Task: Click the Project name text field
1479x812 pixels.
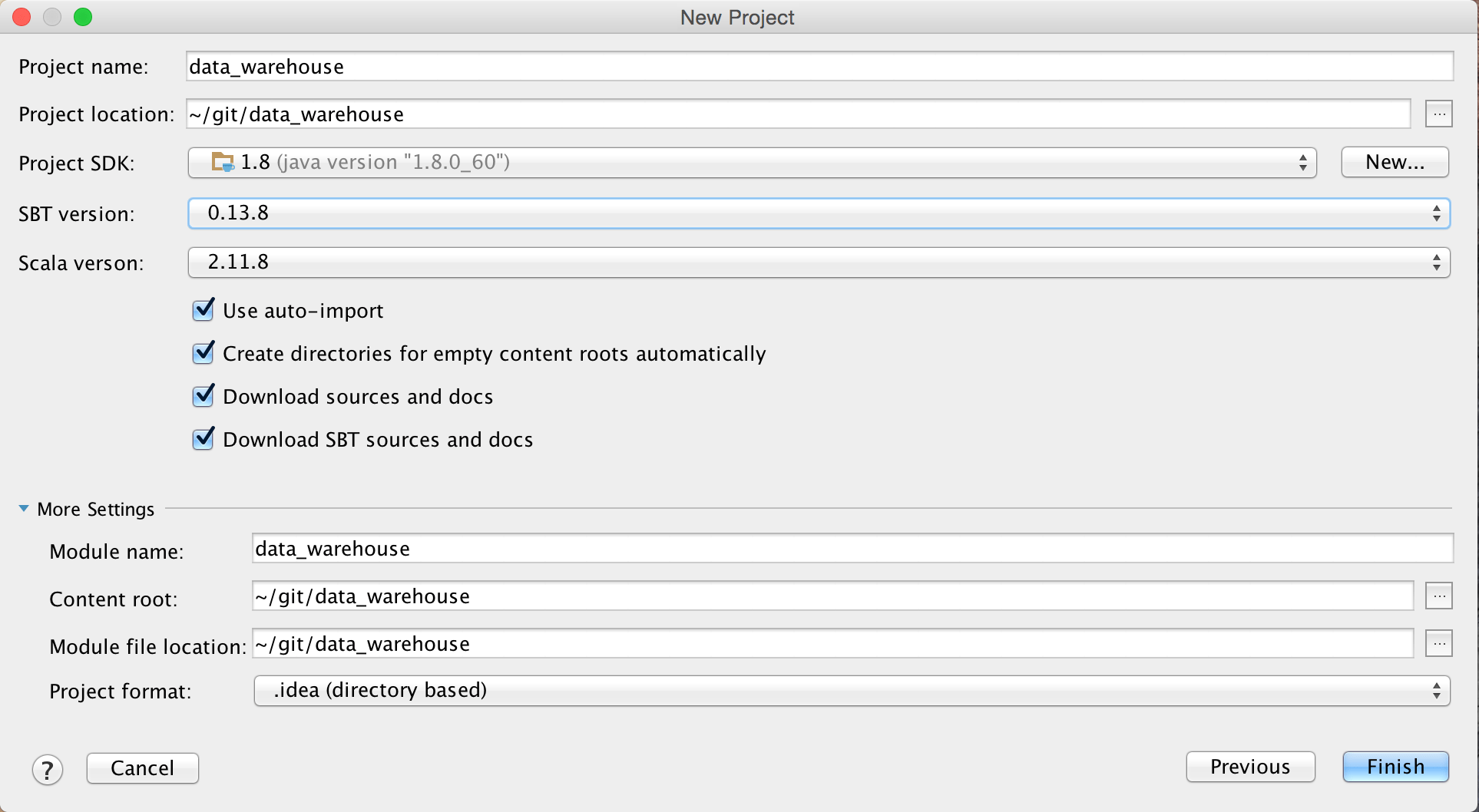Action: [819, 67]
